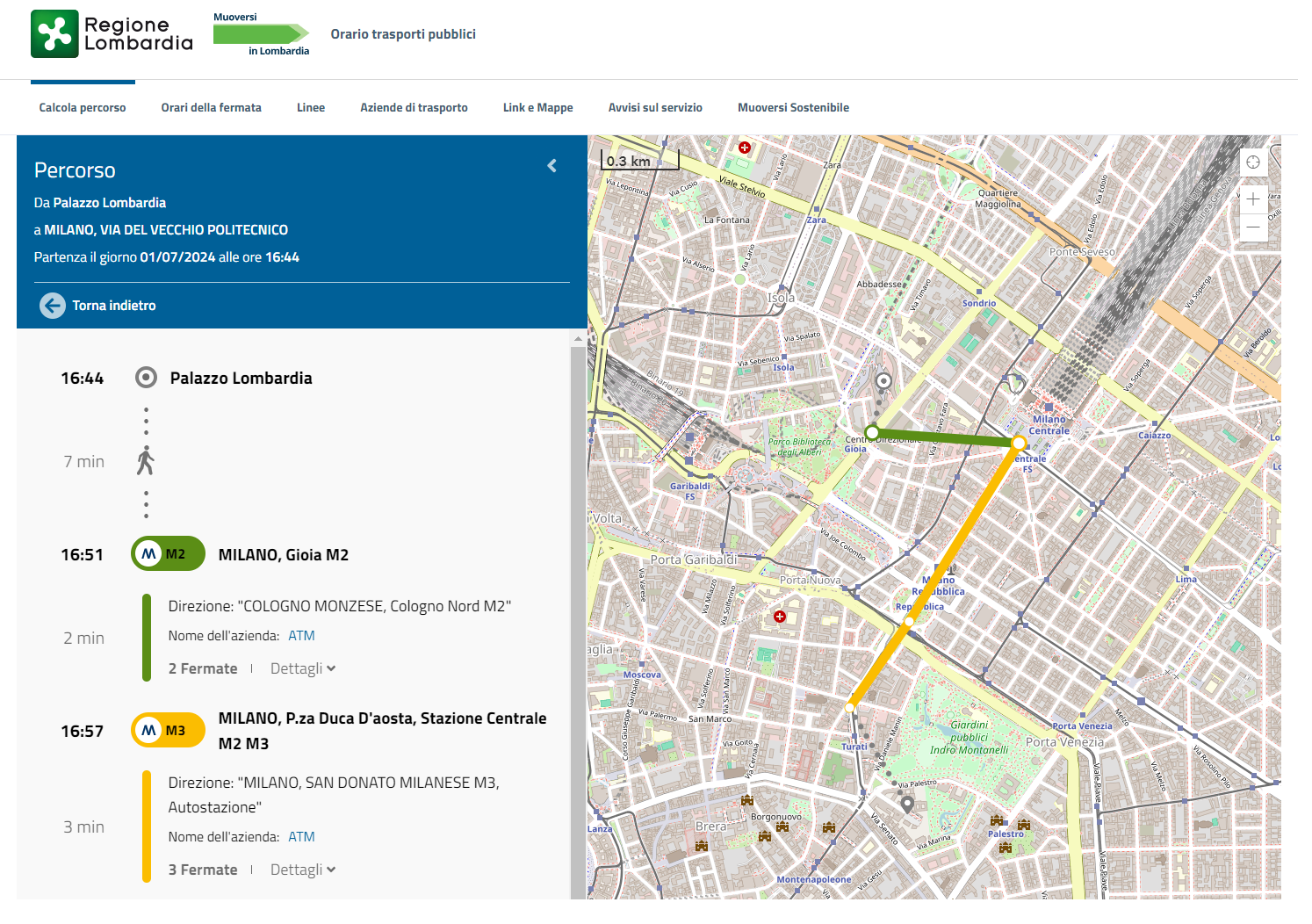Click the route panel vertical scrollbar
Screen dimensions: 1312x924
(578, 615)
